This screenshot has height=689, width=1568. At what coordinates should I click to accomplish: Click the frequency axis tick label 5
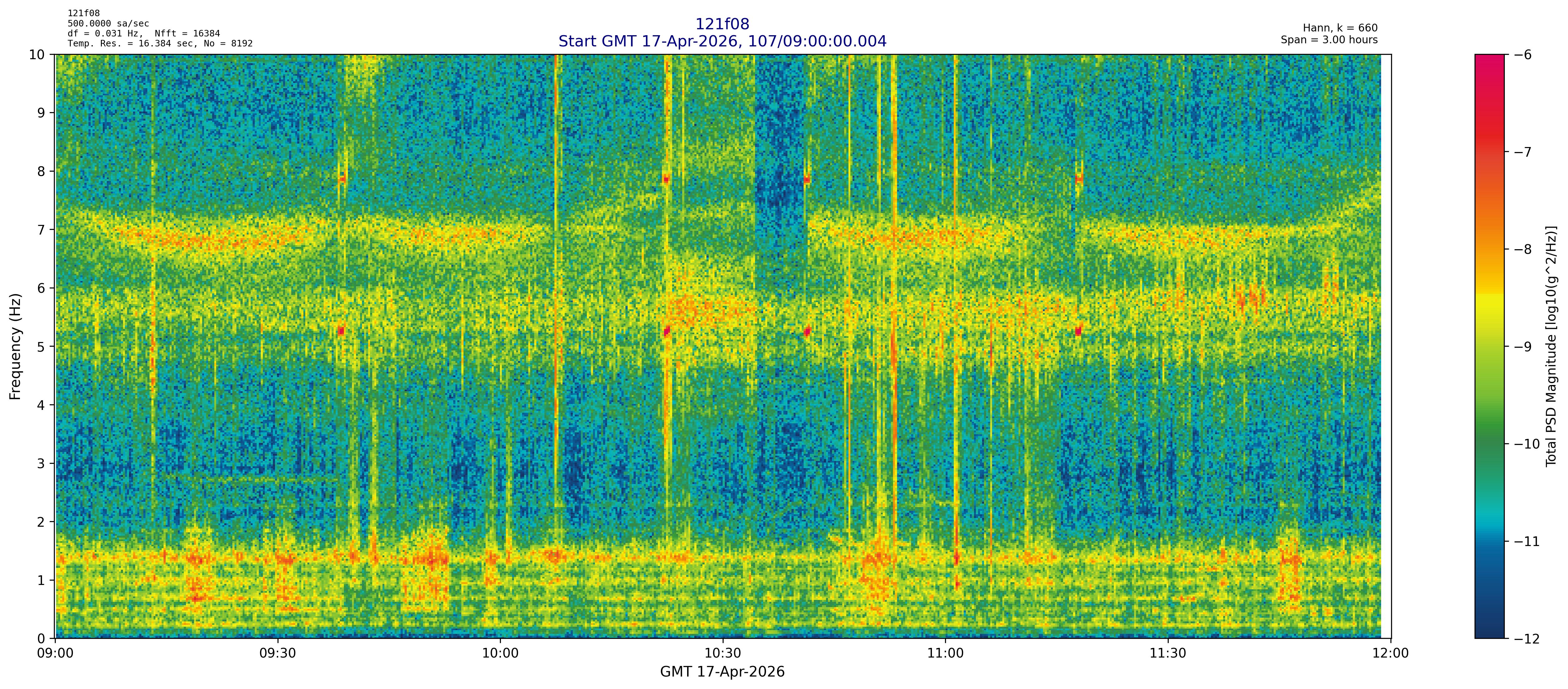coord(41,347)
